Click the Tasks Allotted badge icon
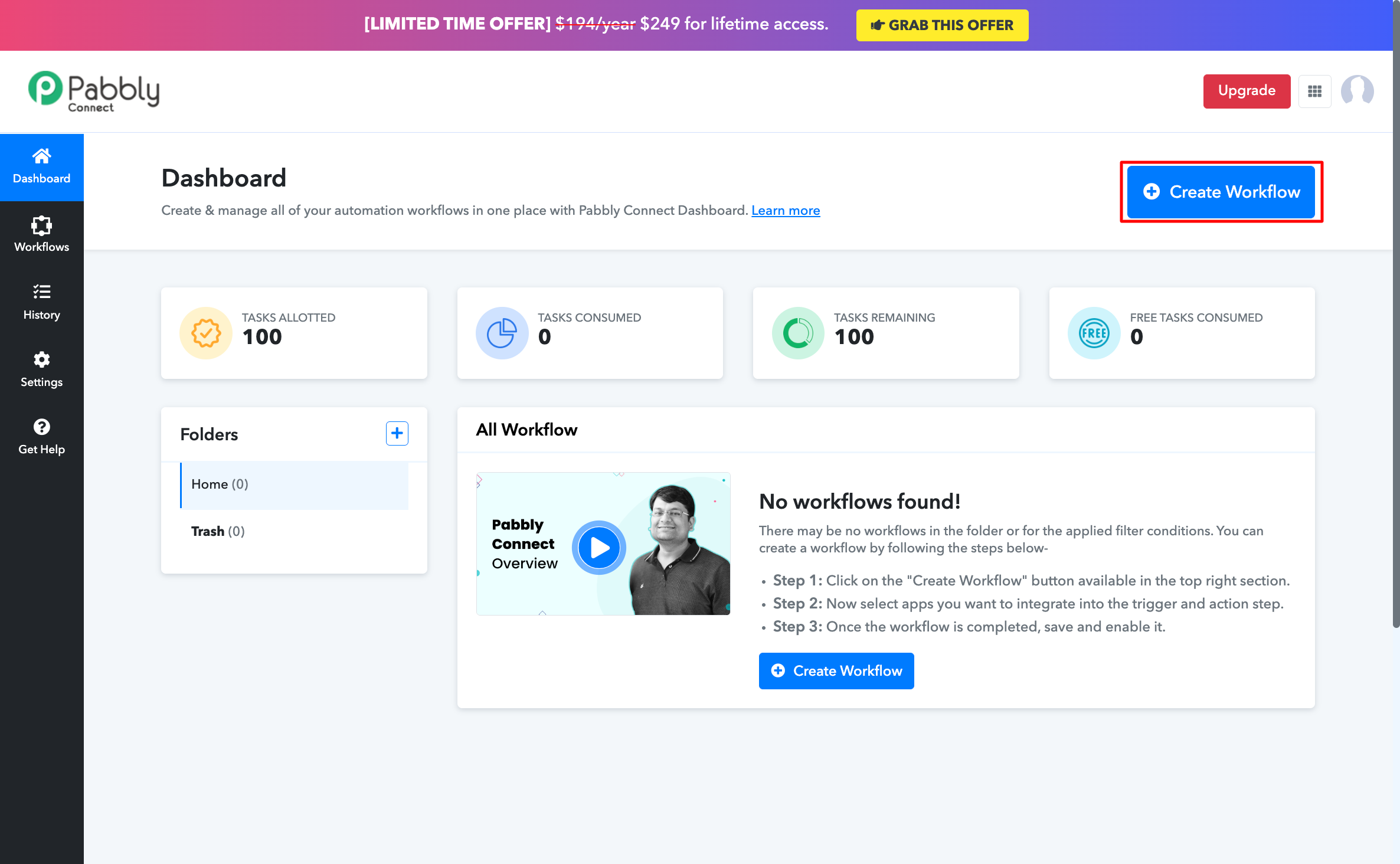This screenshot has width=1400, height=864. pyautogui.click(x=206, y=333)
